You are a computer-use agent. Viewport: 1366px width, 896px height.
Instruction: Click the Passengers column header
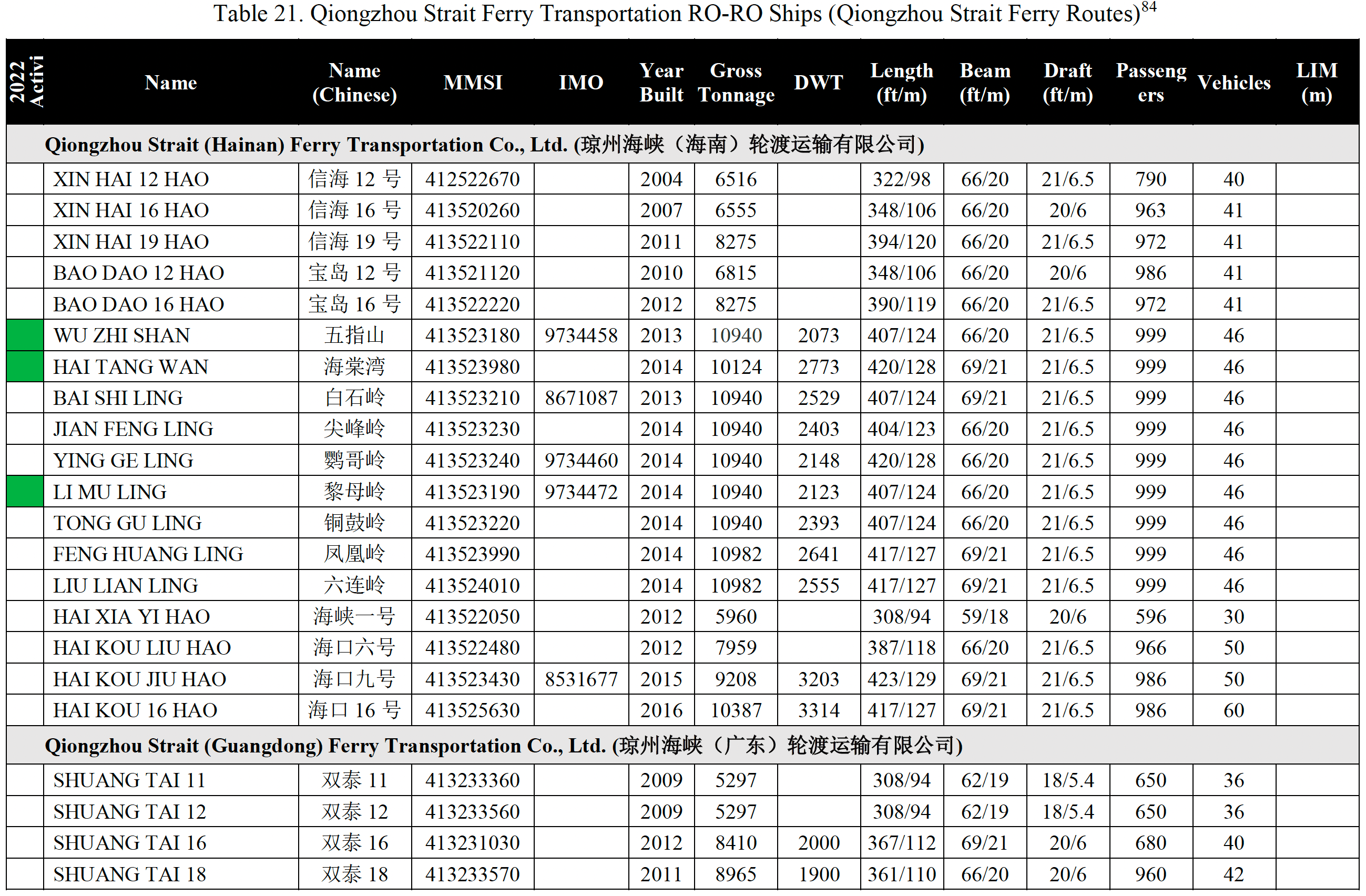click(1151, 83)
